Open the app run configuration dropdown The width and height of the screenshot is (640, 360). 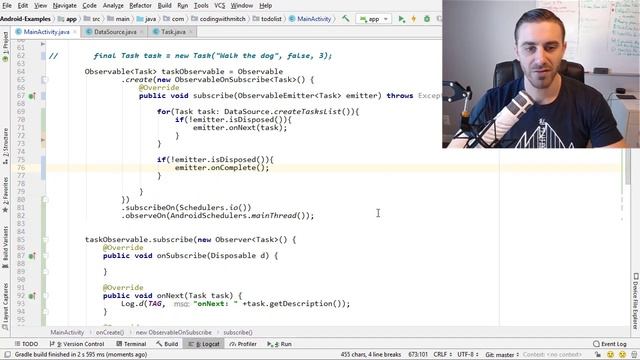[373, 19]
